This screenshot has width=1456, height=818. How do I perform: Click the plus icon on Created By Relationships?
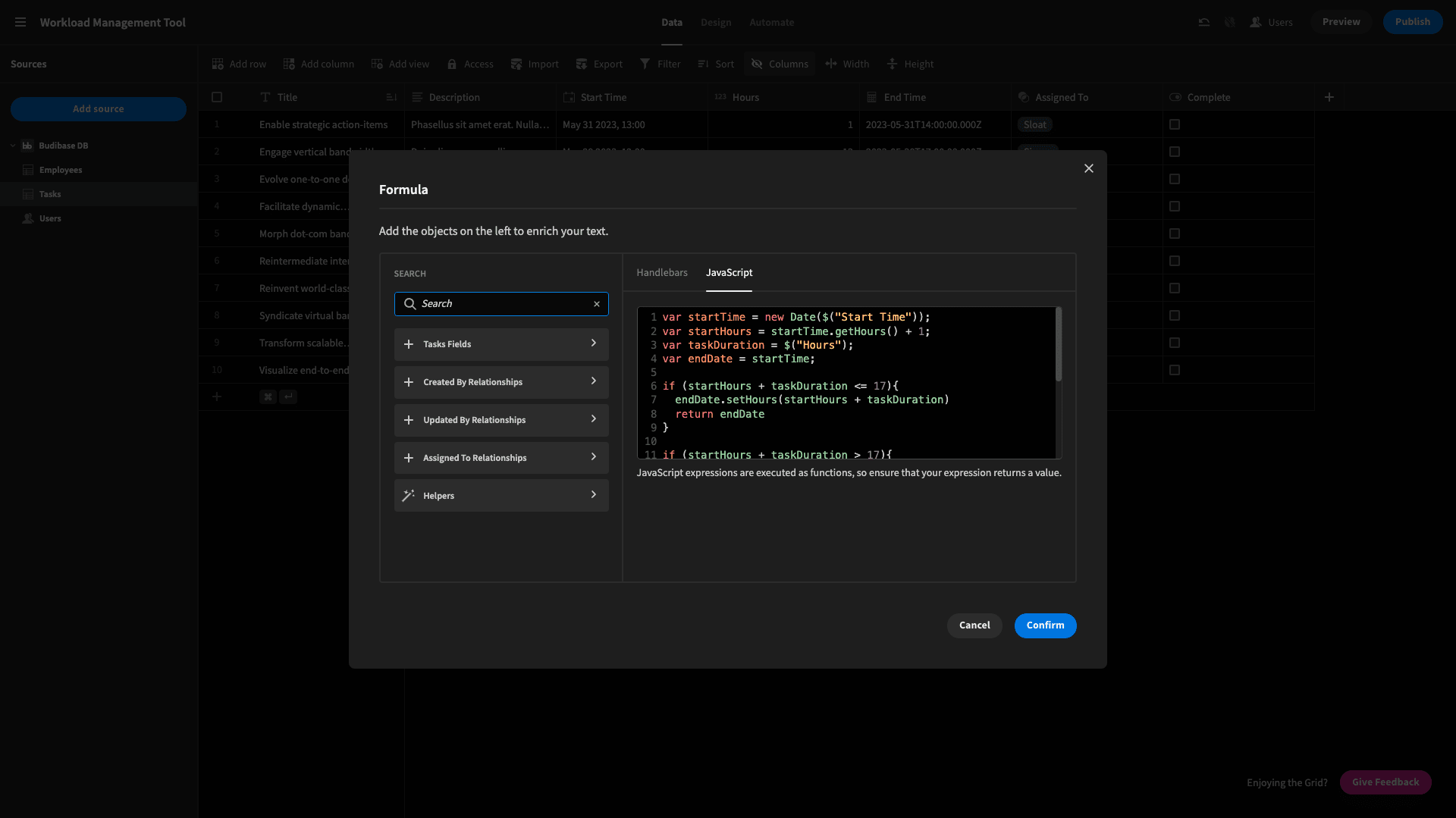point(409,382)
